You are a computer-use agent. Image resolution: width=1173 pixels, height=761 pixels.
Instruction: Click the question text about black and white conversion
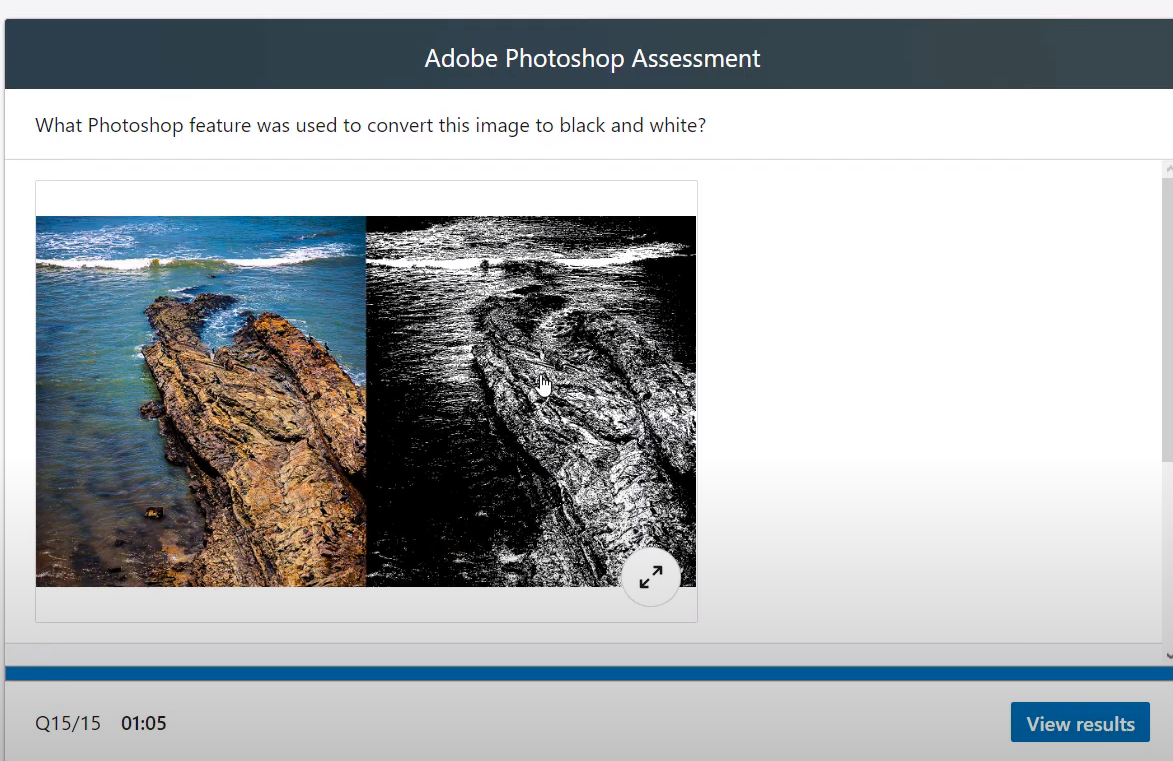click(370, 125)
